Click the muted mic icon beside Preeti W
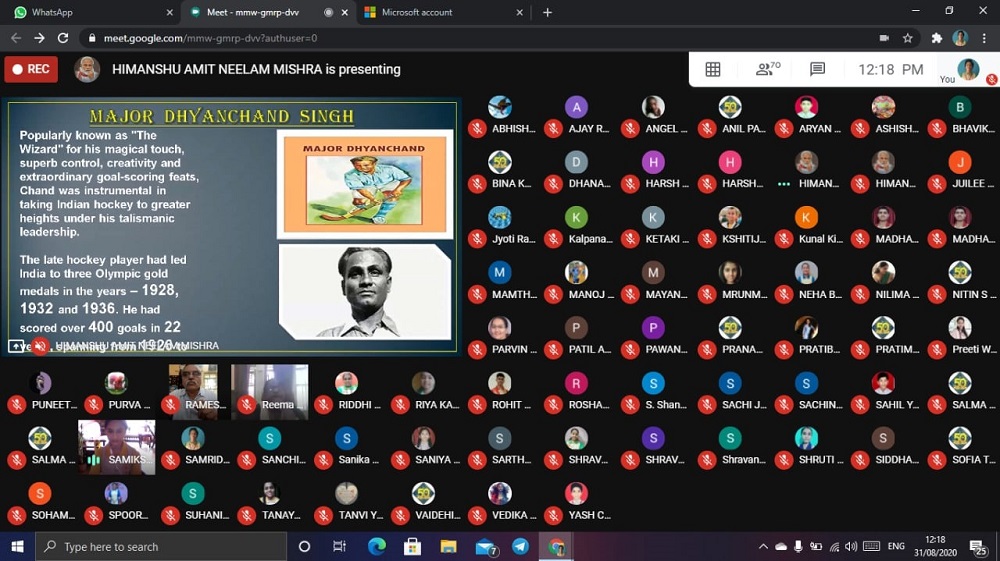 (938, 350)
